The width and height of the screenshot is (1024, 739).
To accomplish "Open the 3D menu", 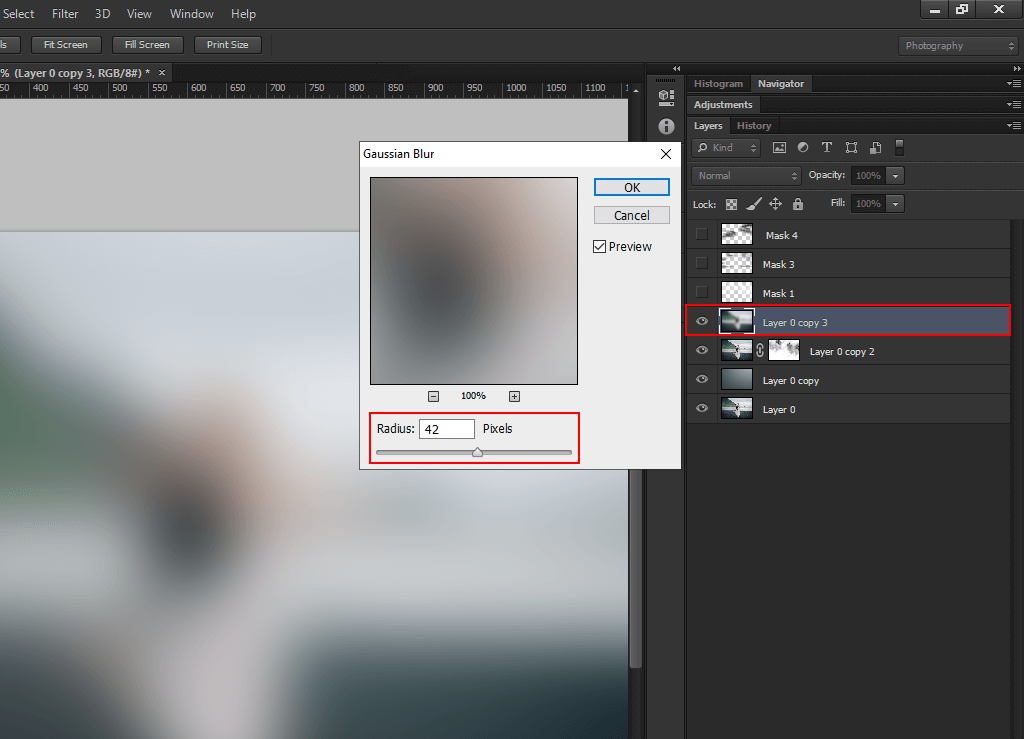I will point(103,14).
